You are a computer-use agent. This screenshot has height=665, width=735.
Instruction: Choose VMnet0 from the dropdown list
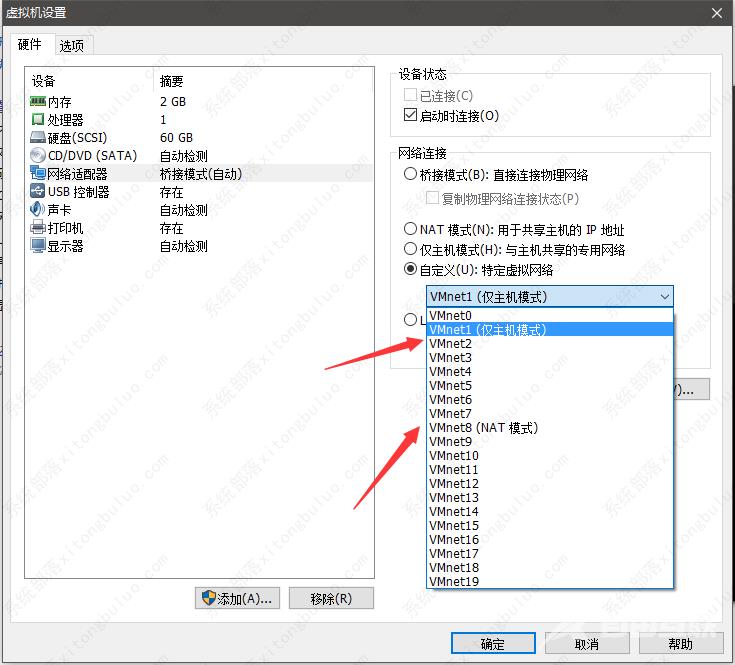click(549, 315)
